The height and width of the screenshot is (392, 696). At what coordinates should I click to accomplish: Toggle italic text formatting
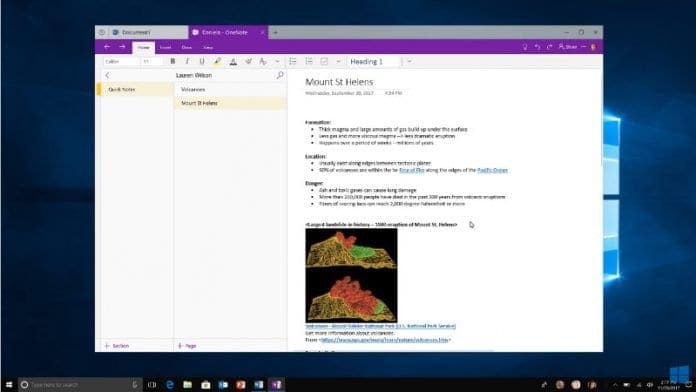pos(187,62)
